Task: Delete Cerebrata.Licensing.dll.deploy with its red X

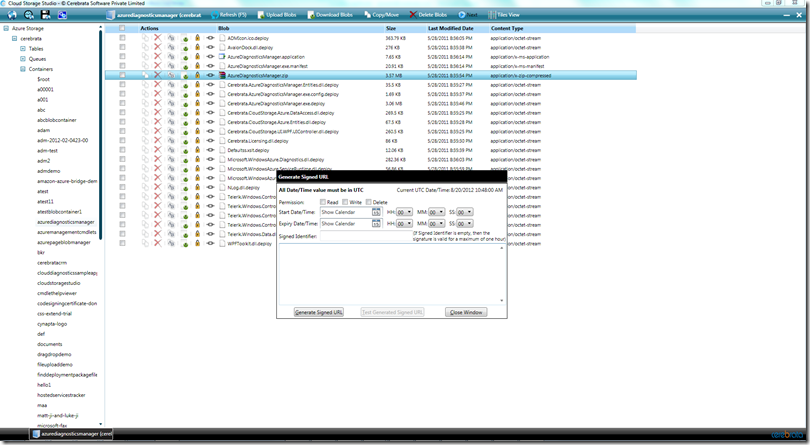Action: [x=158, y=141]
